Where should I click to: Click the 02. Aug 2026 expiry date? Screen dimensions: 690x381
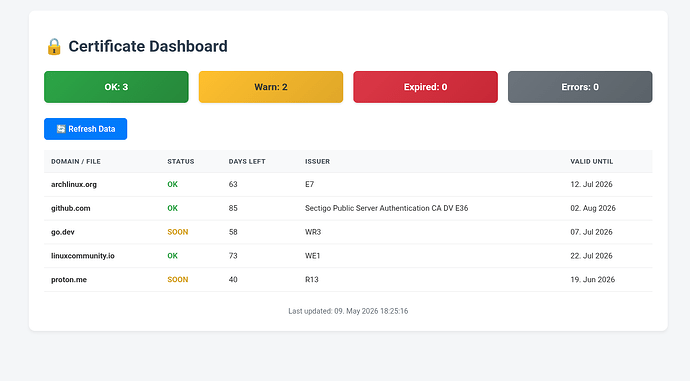click(x=593, y=208)
